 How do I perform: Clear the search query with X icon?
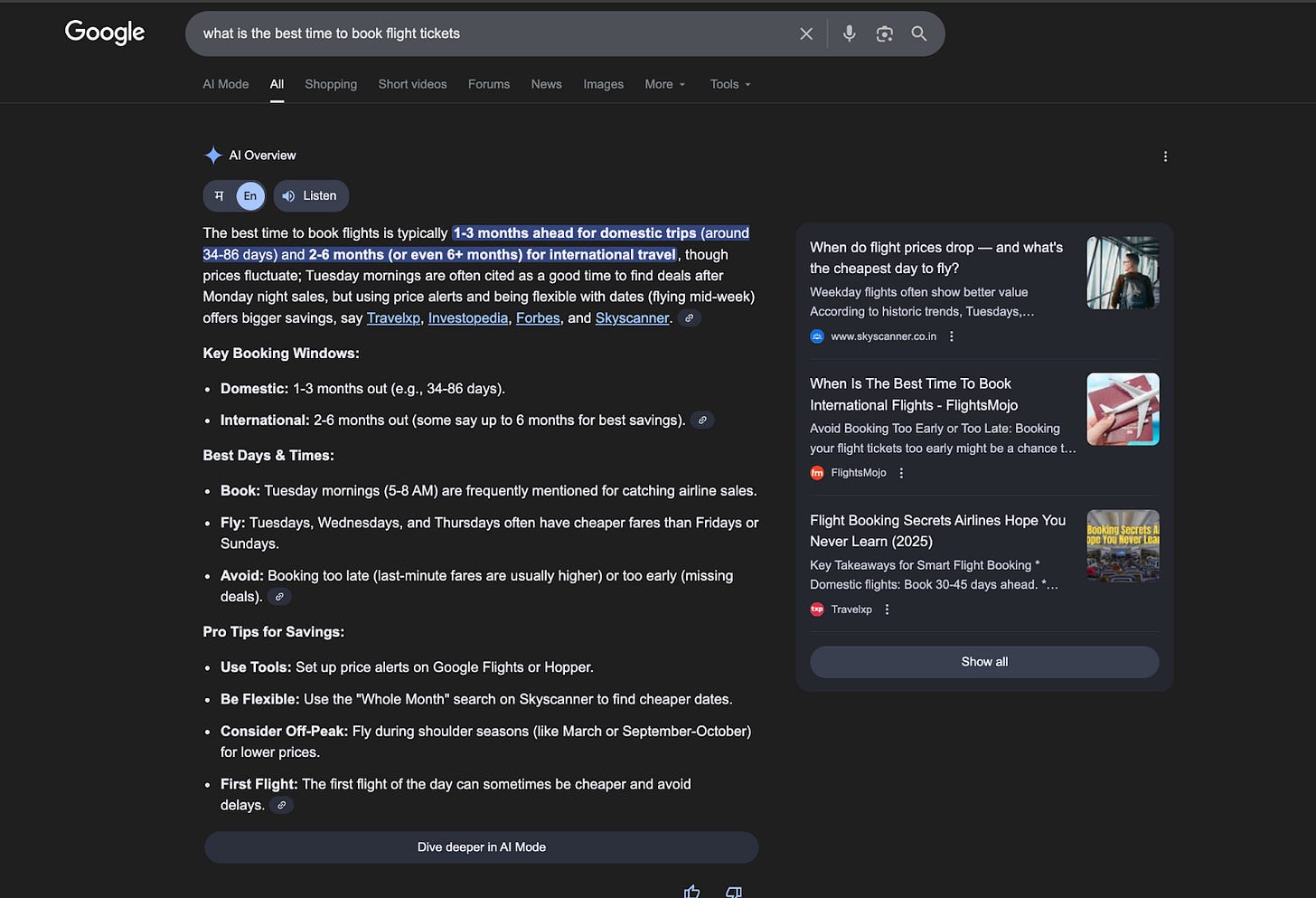pos(806,33)
